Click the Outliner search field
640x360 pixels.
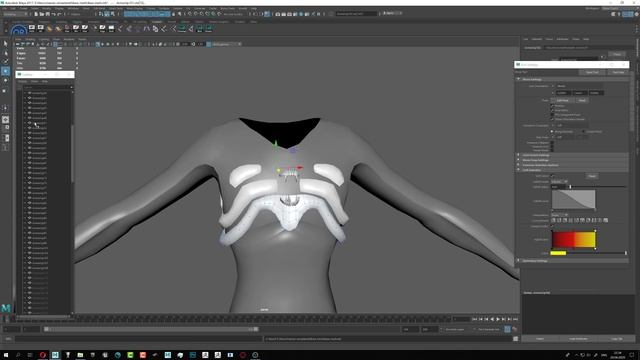[x=47, y=87]
